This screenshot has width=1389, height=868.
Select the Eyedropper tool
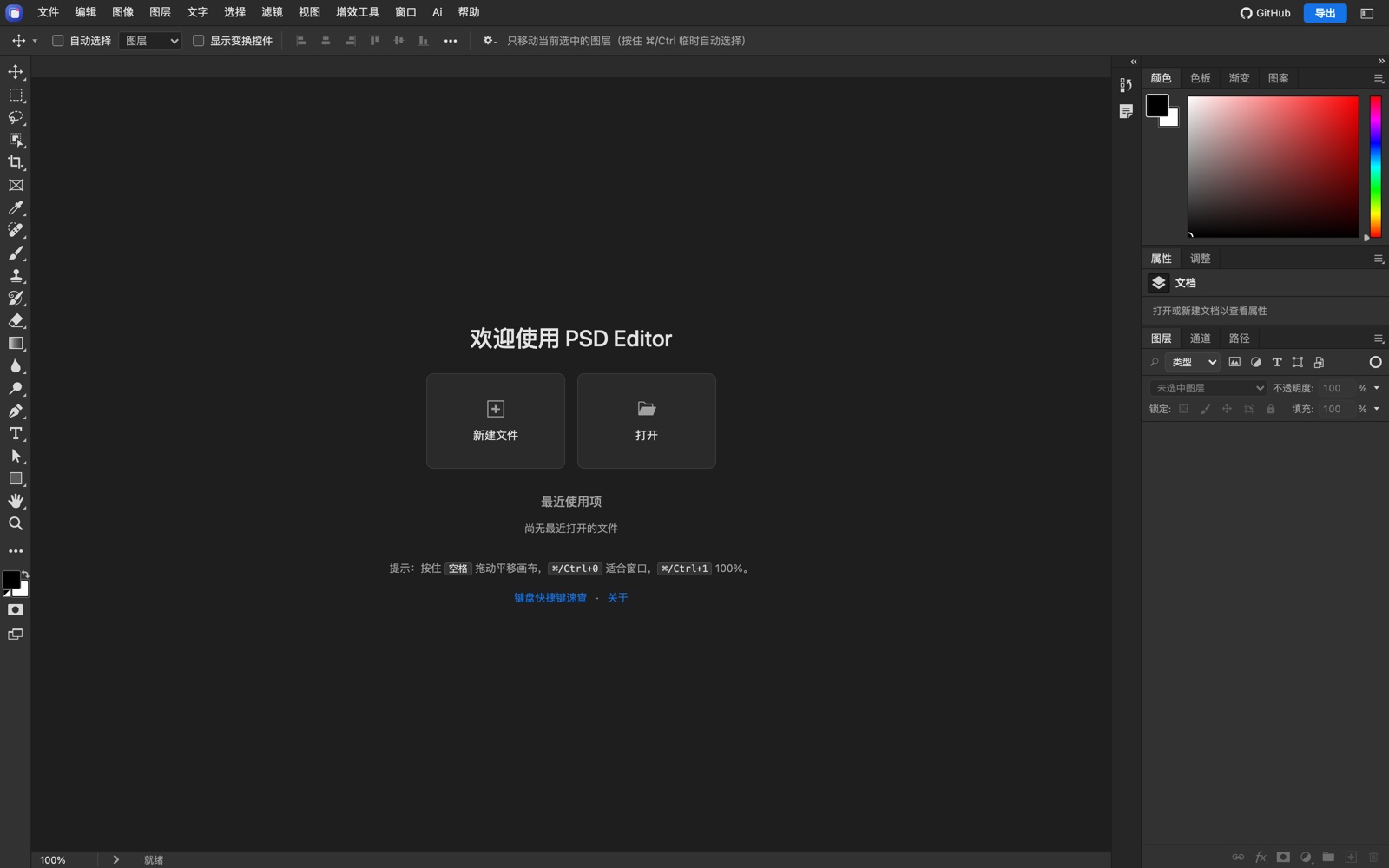click(16, 207)
